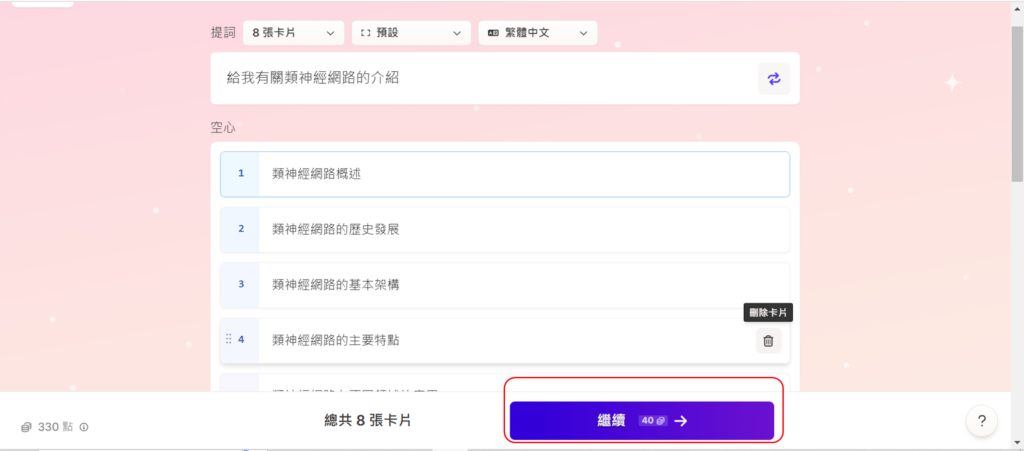Click the drag handle beside card 4
This screenshot has height=451, width=1024.
[229, 340]
